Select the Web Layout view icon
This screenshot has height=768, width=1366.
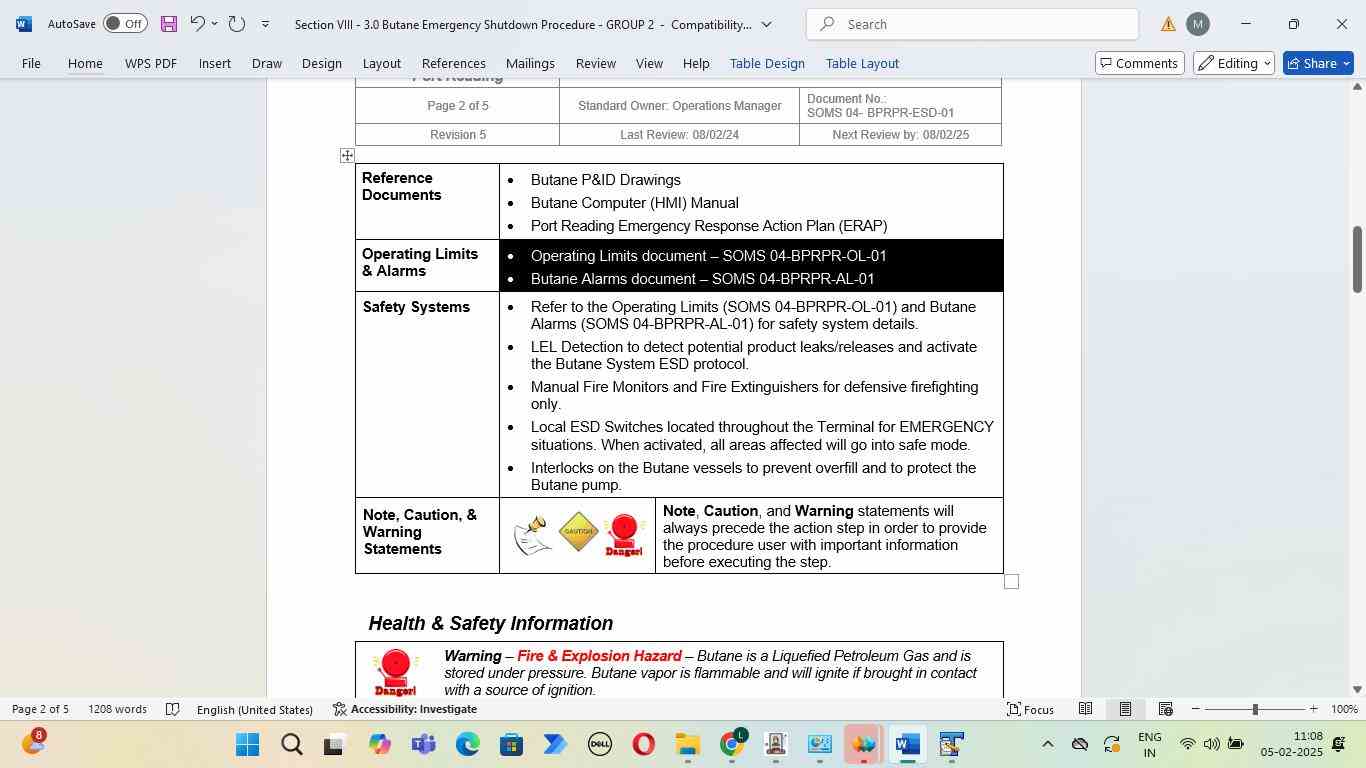tap(1165, 709)
